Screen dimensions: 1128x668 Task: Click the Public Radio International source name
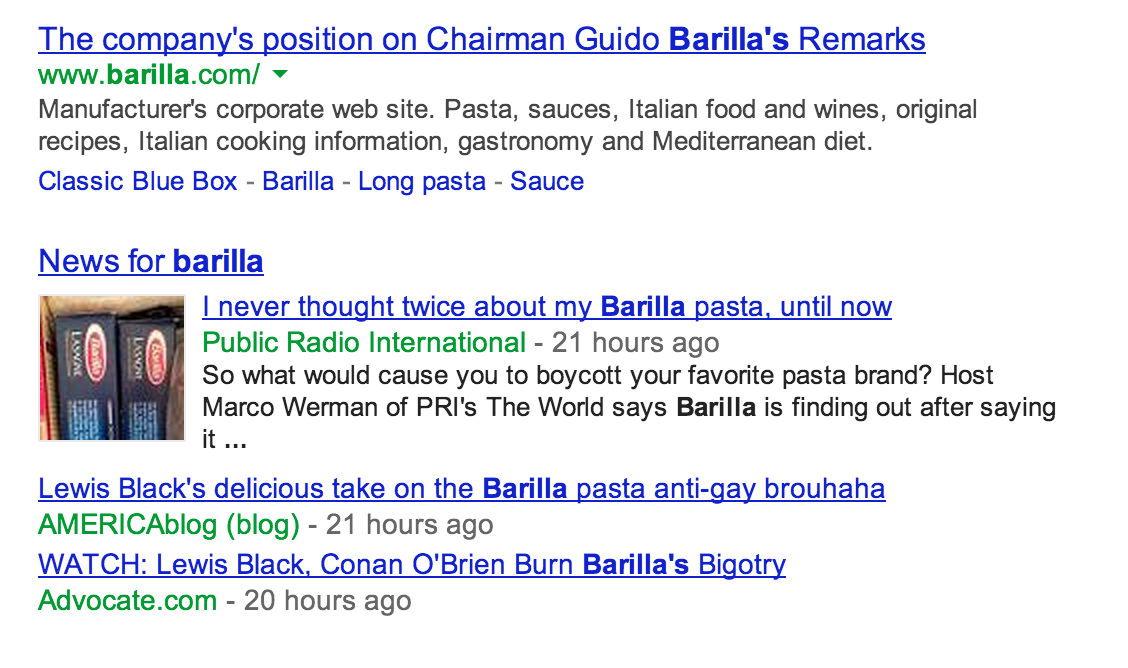point(364,342)
